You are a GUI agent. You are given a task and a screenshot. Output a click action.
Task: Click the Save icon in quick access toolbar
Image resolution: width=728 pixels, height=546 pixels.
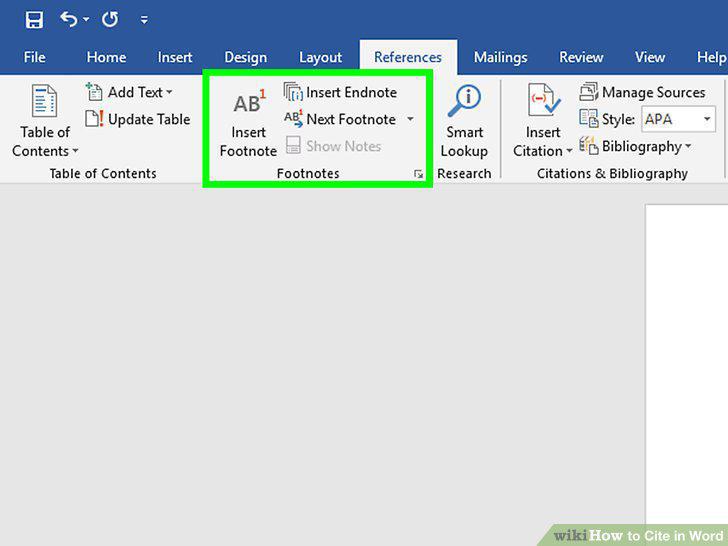[x=34, y=20]
